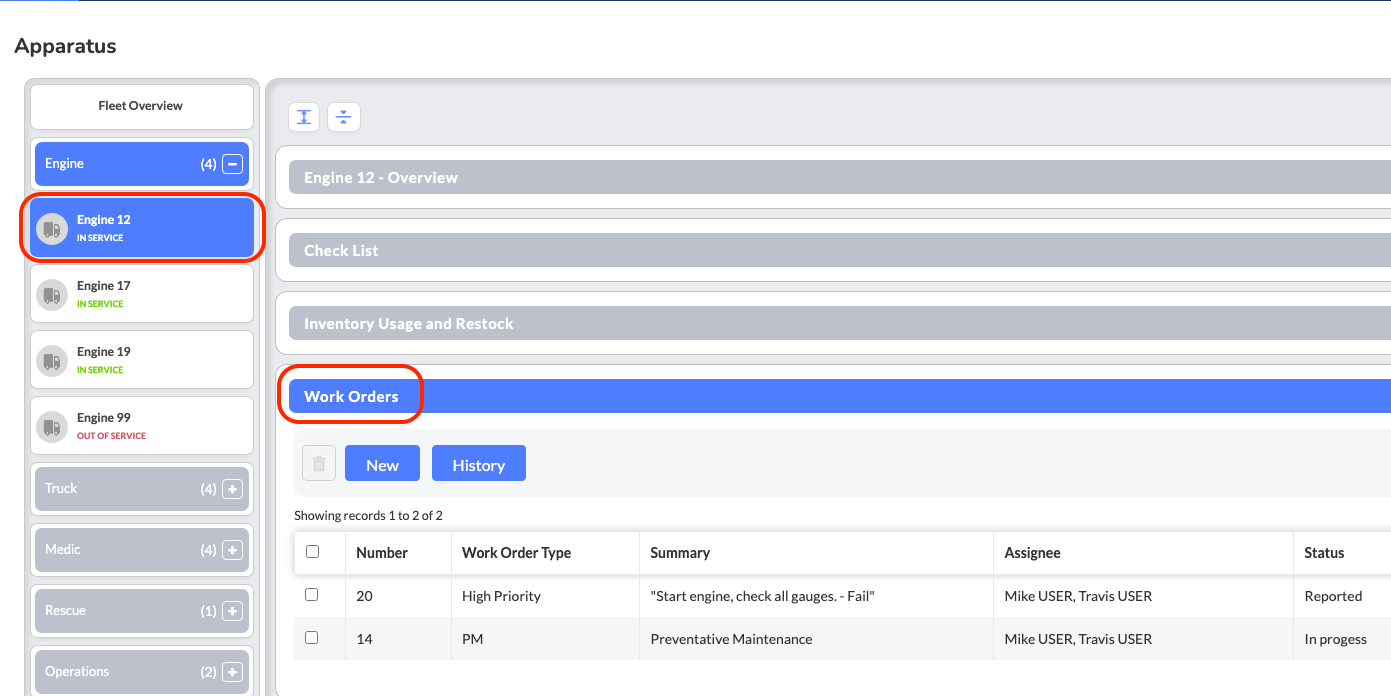1391x696 pixels.
Task: Expand the Rescue category
Action: click(232, 611)
